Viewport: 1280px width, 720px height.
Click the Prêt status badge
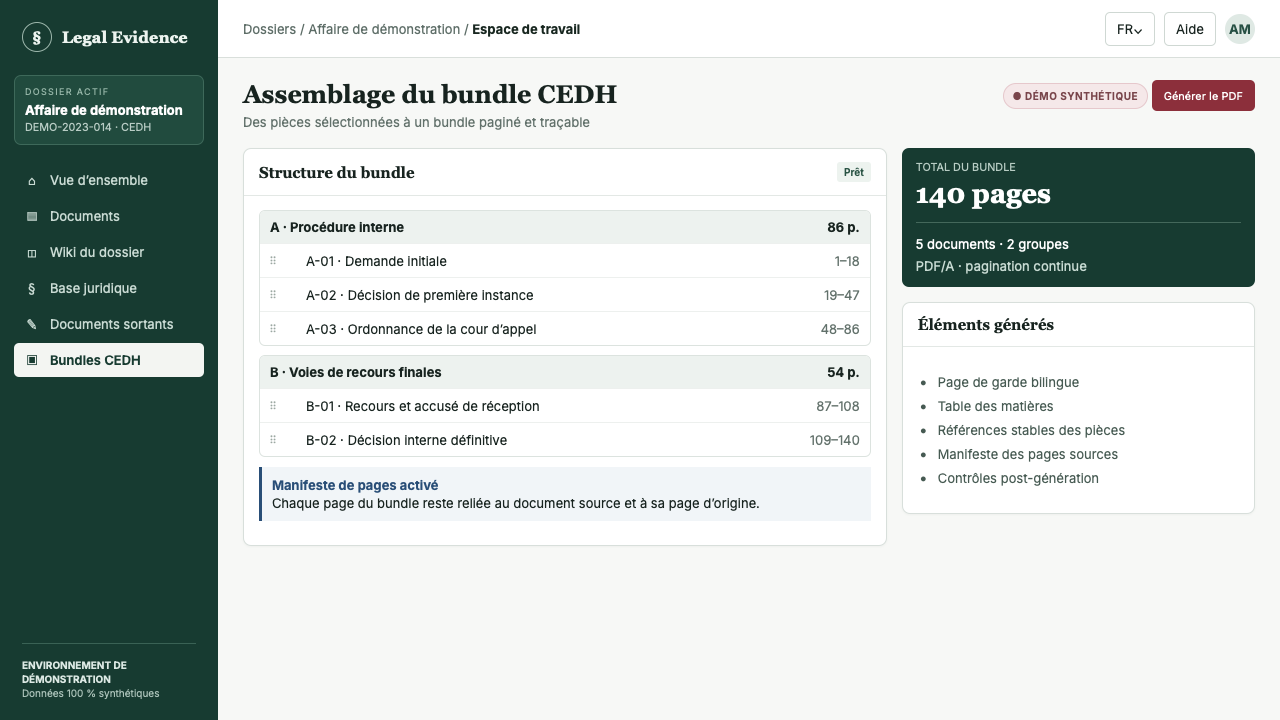[x=854, y=172]
